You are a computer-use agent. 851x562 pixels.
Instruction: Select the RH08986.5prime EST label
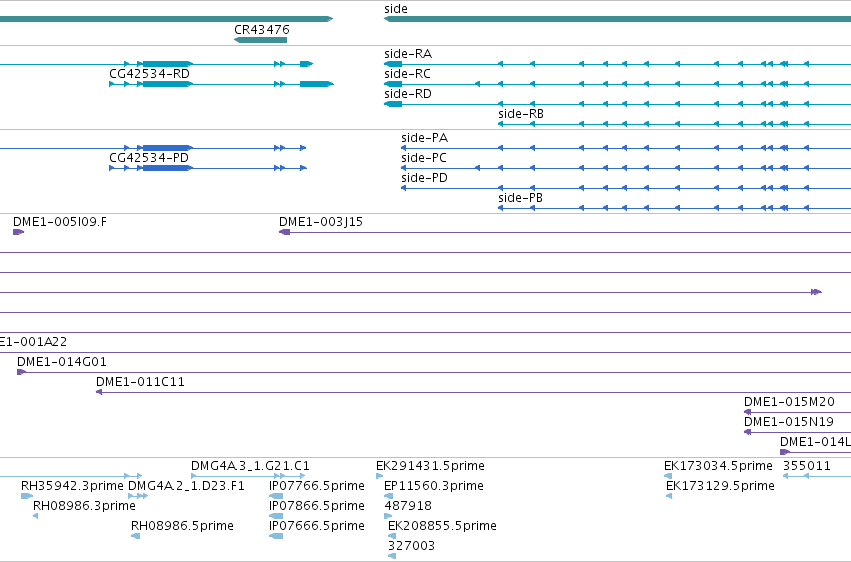click(182, 526)
